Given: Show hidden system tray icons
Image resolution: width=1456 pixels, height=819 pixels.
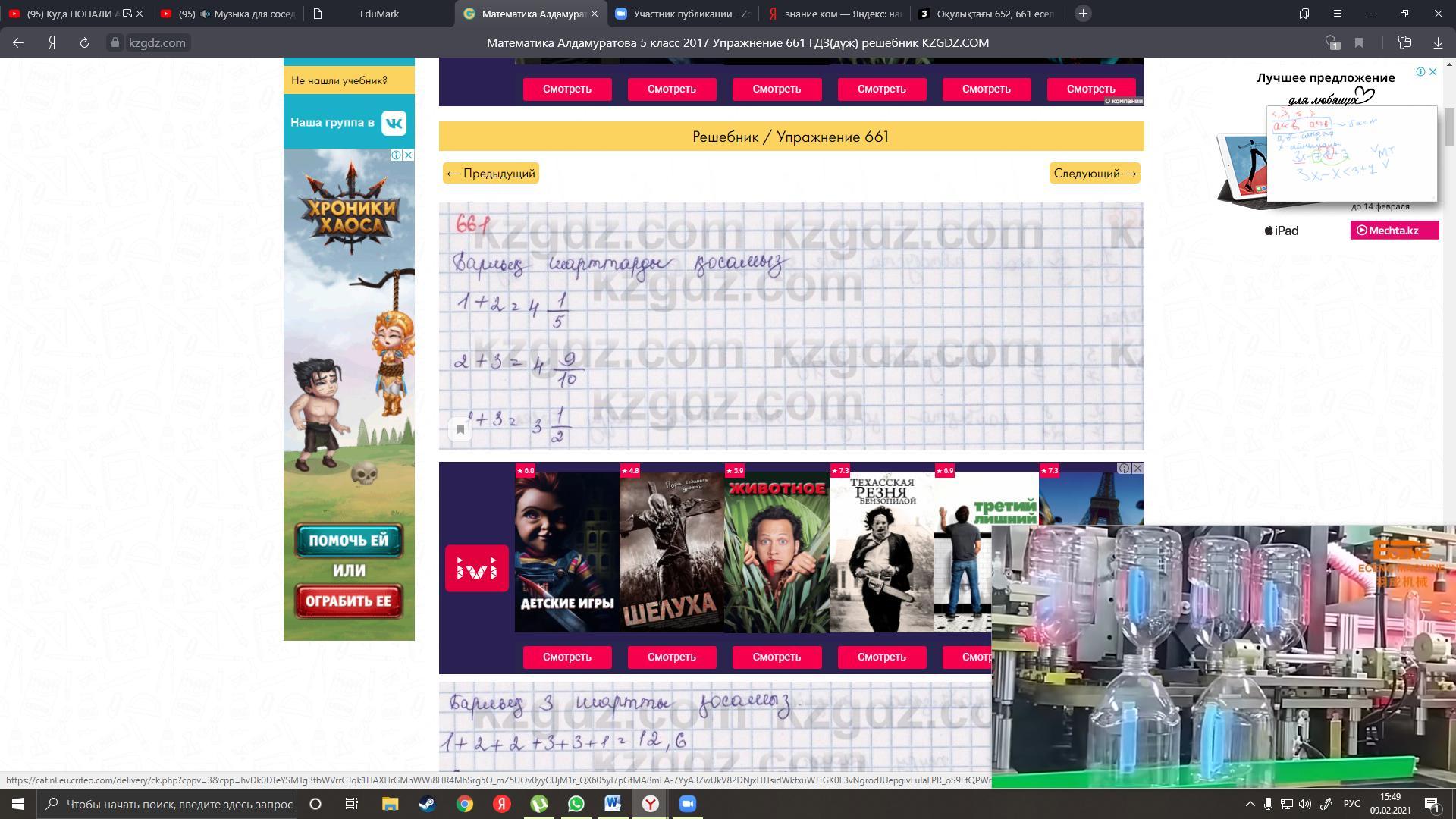Looking at the screenshot, I should pyautogui.click(x=1250, y=804).
